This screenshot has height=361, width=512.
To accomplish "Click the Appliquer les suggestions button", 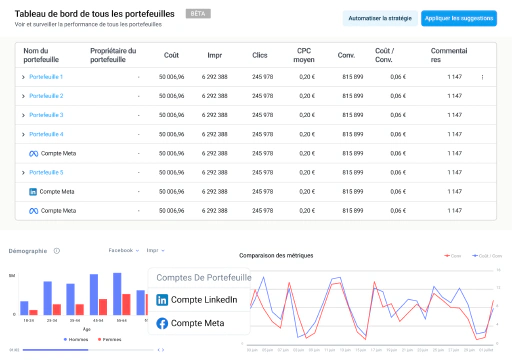I will pyautogui.click(x=459, y=18).
